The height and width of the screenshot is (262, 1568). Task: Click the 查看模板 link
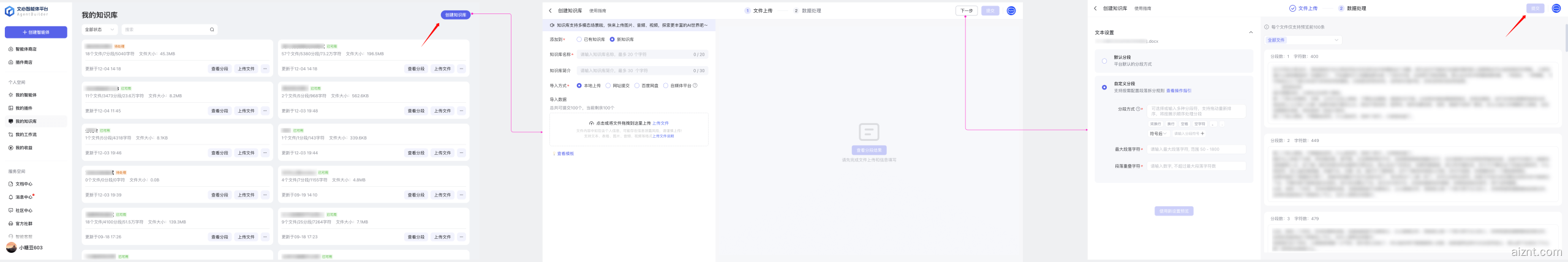point(565,154)
